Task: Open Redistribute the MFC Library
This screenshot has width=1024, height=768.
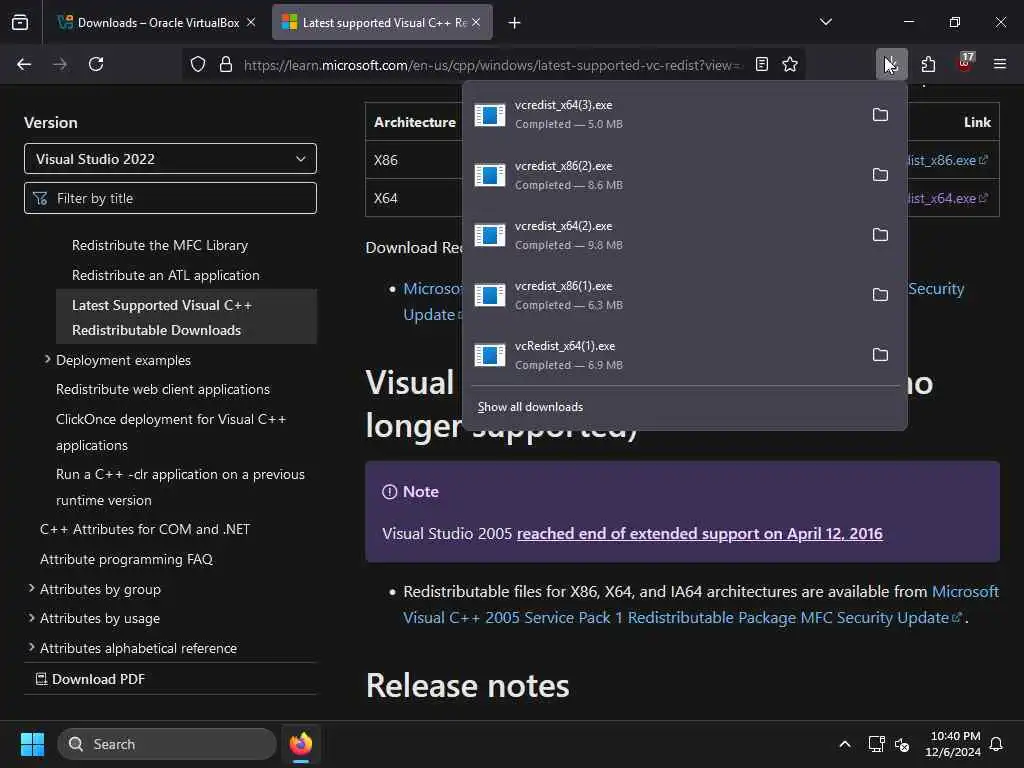Action: pos(160,246)
